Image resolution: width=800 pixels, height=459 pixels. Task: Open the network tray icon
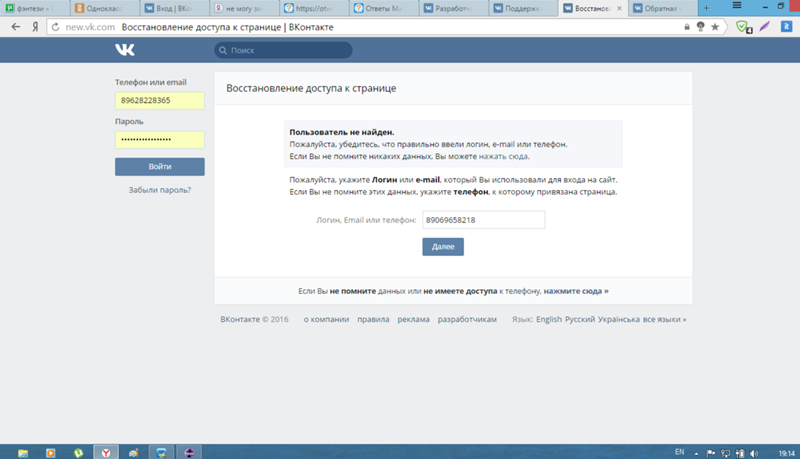click(x=725, y=453)
